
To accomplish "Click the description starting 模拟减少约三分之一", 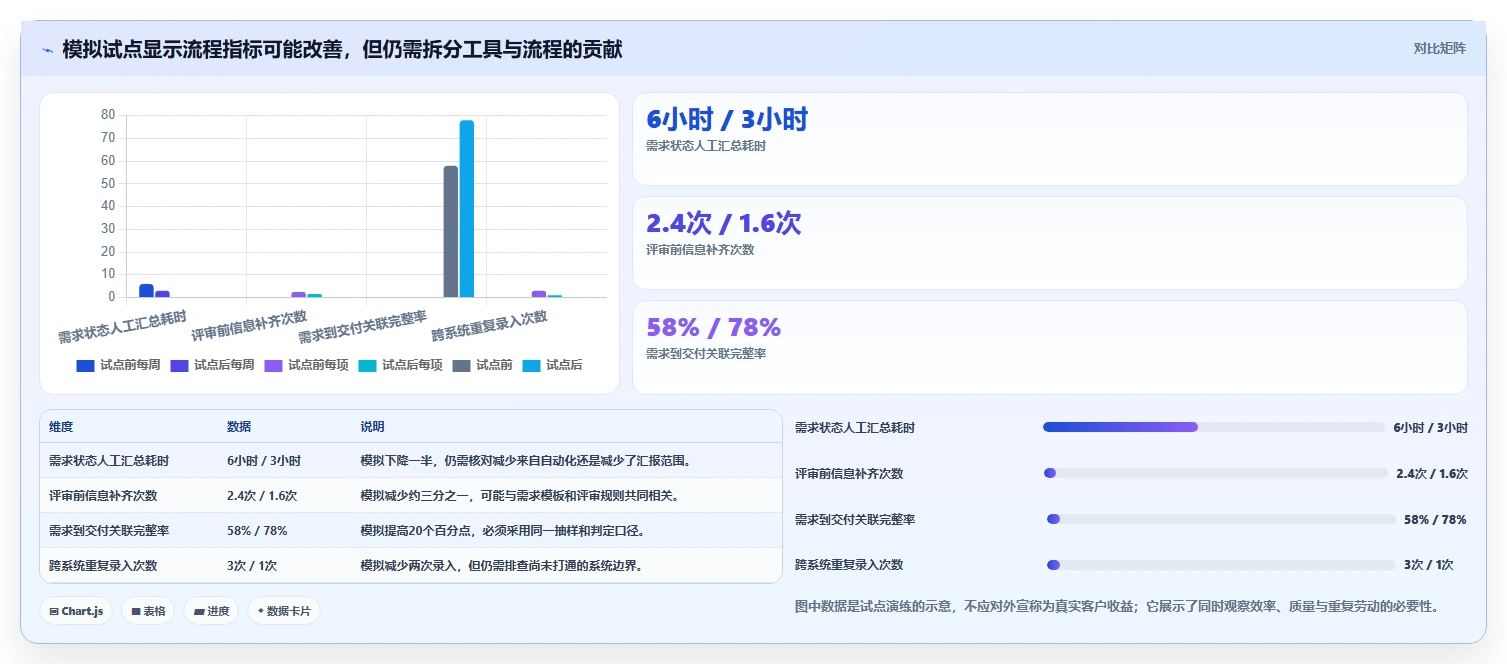I will pyautogui.click(x=519, y=496).
